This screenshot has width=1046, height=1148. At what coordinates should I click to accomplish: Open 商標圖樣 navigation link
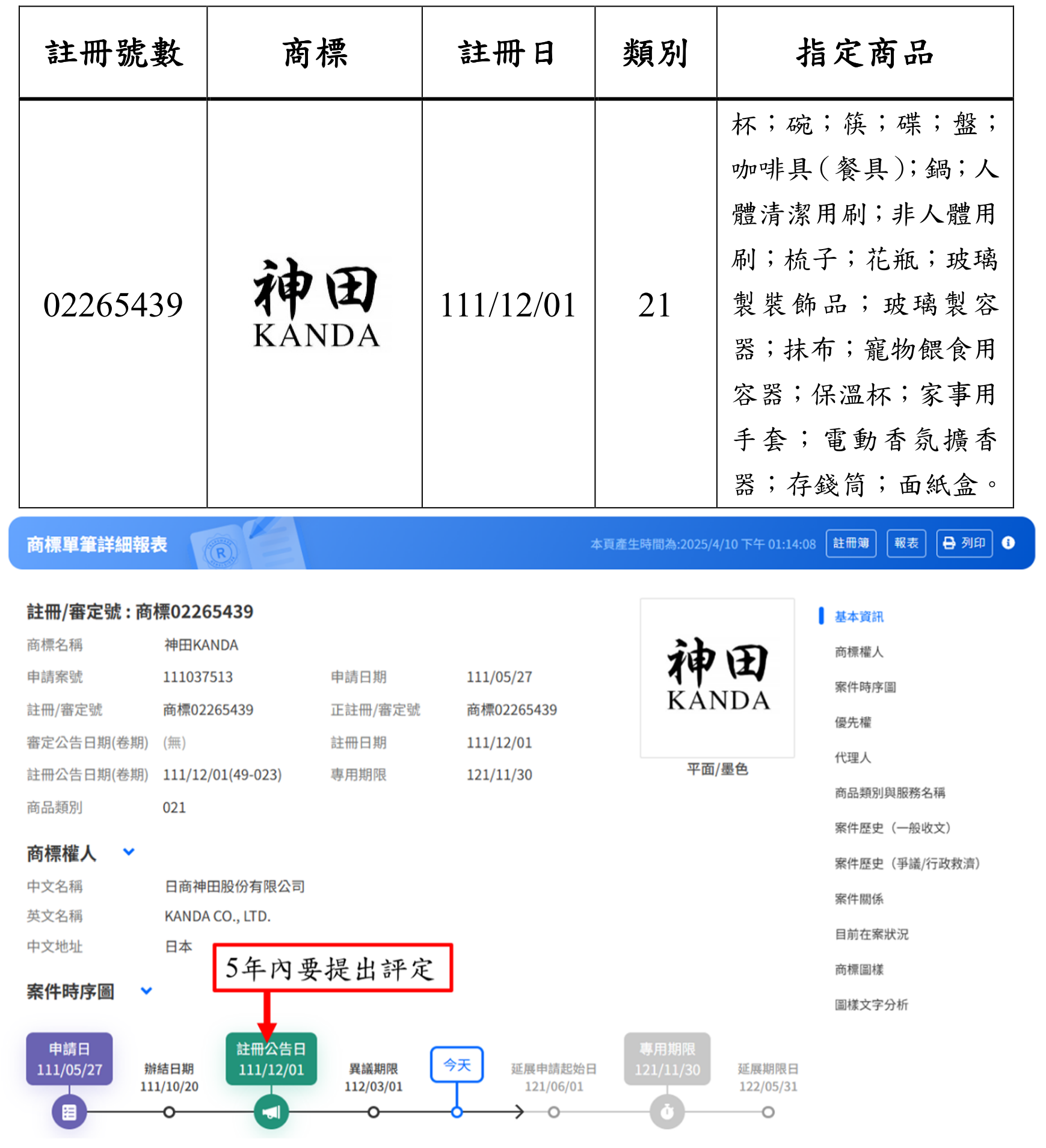[858, 969]
